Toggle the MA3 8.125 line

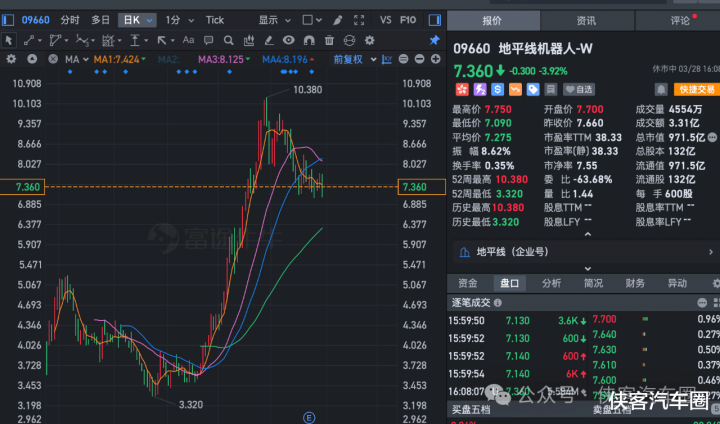click(x=224, y=59)
